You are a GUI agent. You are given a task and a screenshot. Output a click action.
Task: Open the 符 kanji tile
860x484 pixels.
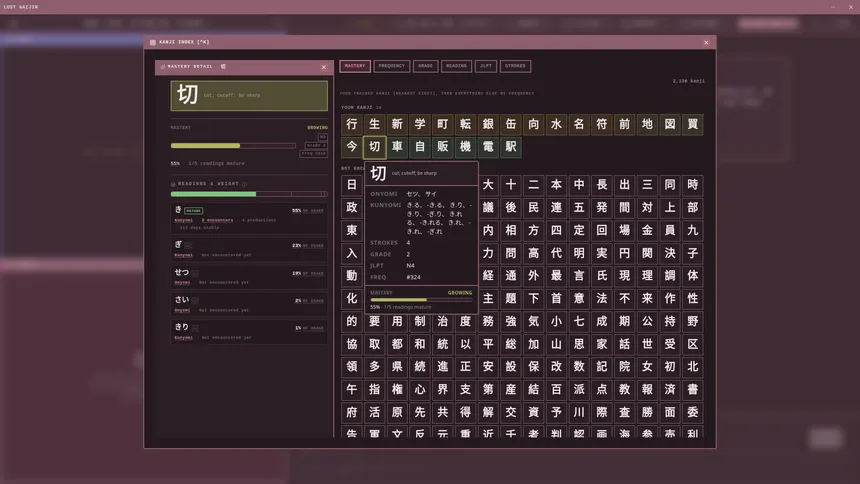click(x=602, y=124)
